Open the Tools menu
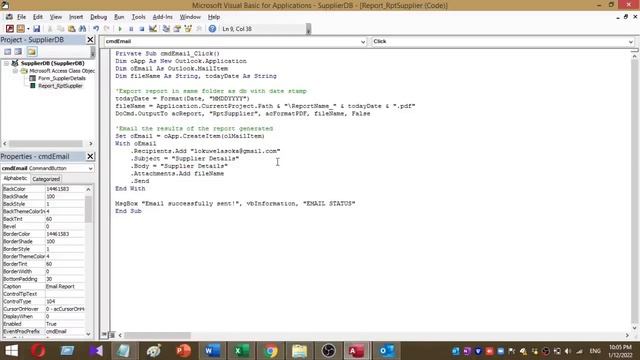 click(x=138, y=17)
